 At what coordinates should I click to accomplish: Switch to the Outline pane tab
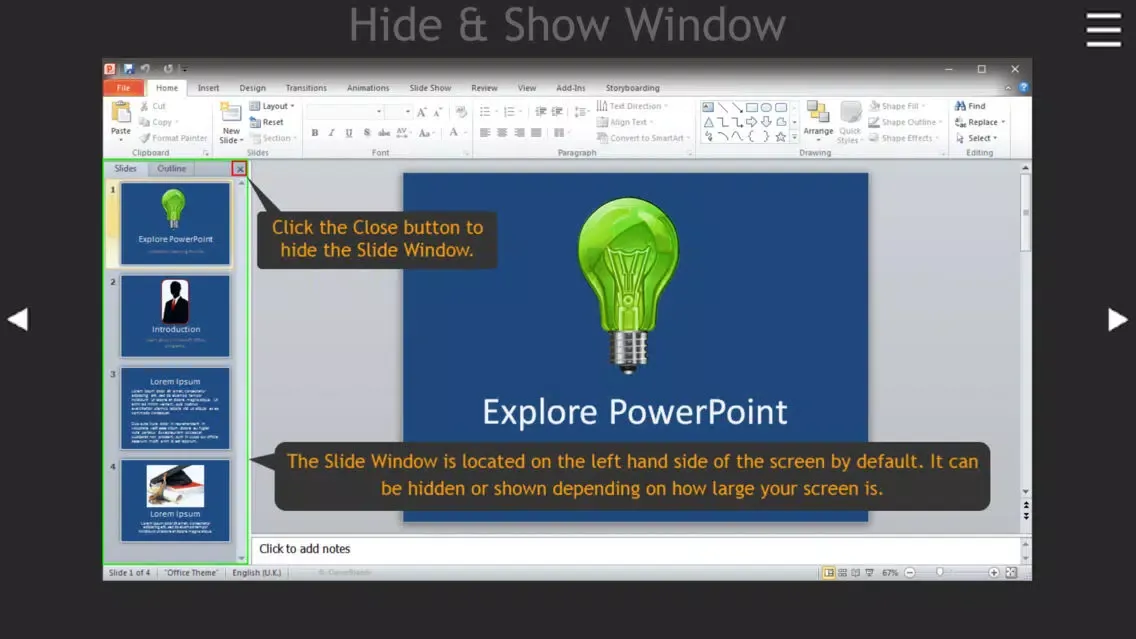pyautogui.click(x=172, y=168)
